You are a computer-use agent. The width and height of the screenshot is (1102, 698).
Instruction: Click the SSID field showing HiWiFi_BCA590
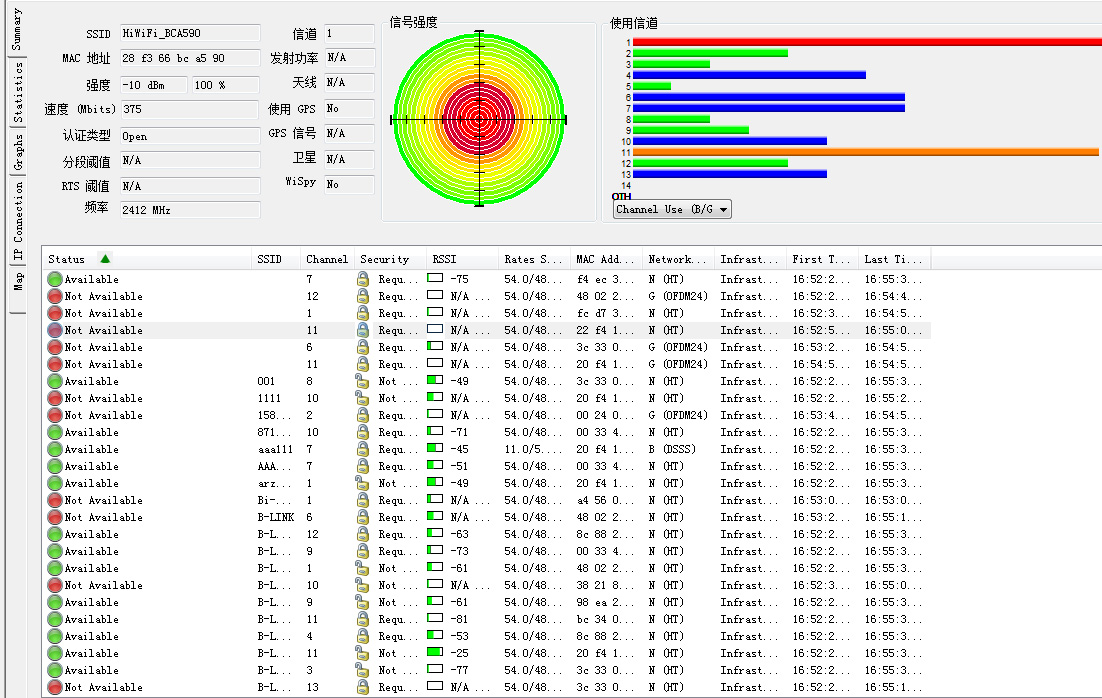coord(189,33)
